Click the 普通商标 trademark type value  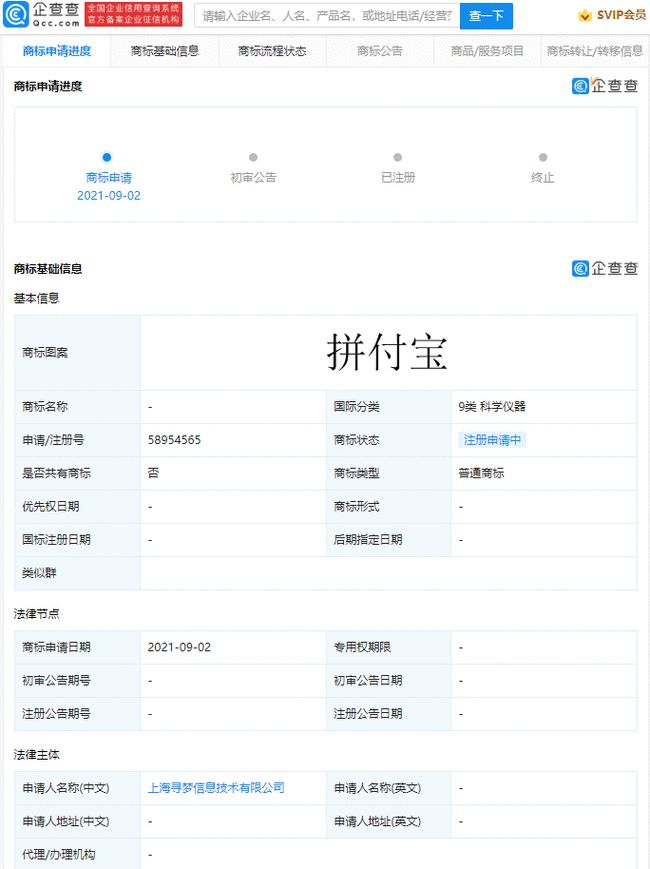click(x=481, y=473)
